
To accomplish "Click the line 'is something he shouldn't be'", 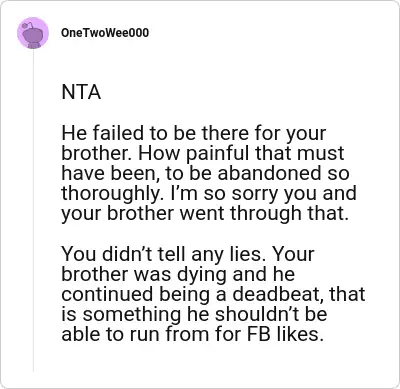I will tap(194, 315).
